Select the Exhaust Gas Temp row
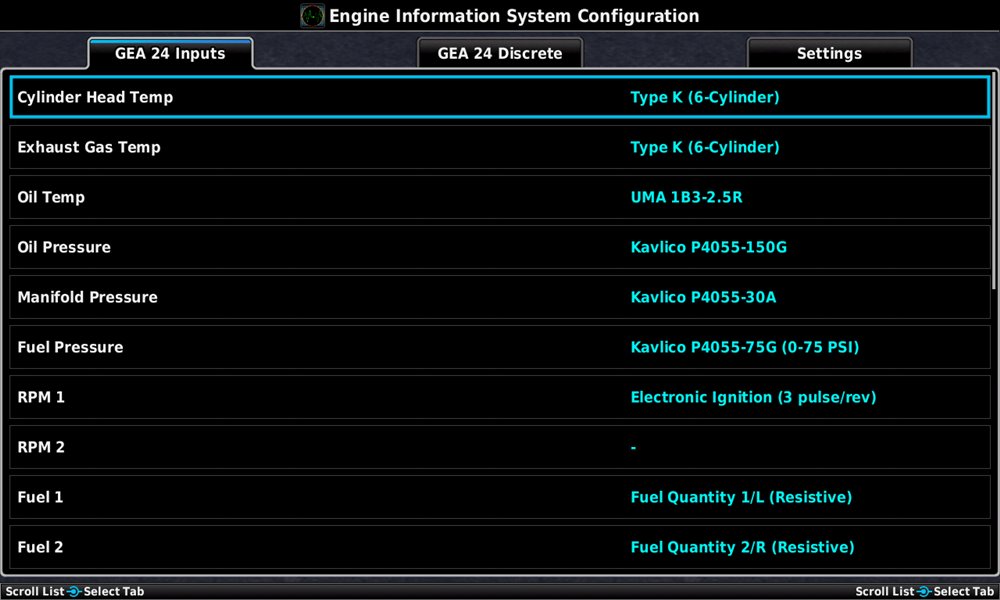 pos(500,147)
